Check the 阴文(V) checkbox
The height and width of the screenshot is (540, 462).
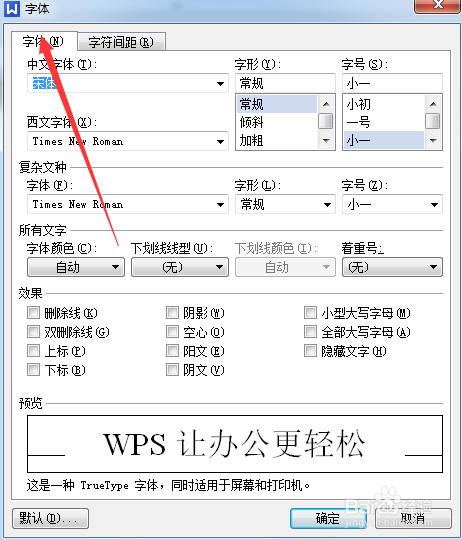(x=172, y=370)
